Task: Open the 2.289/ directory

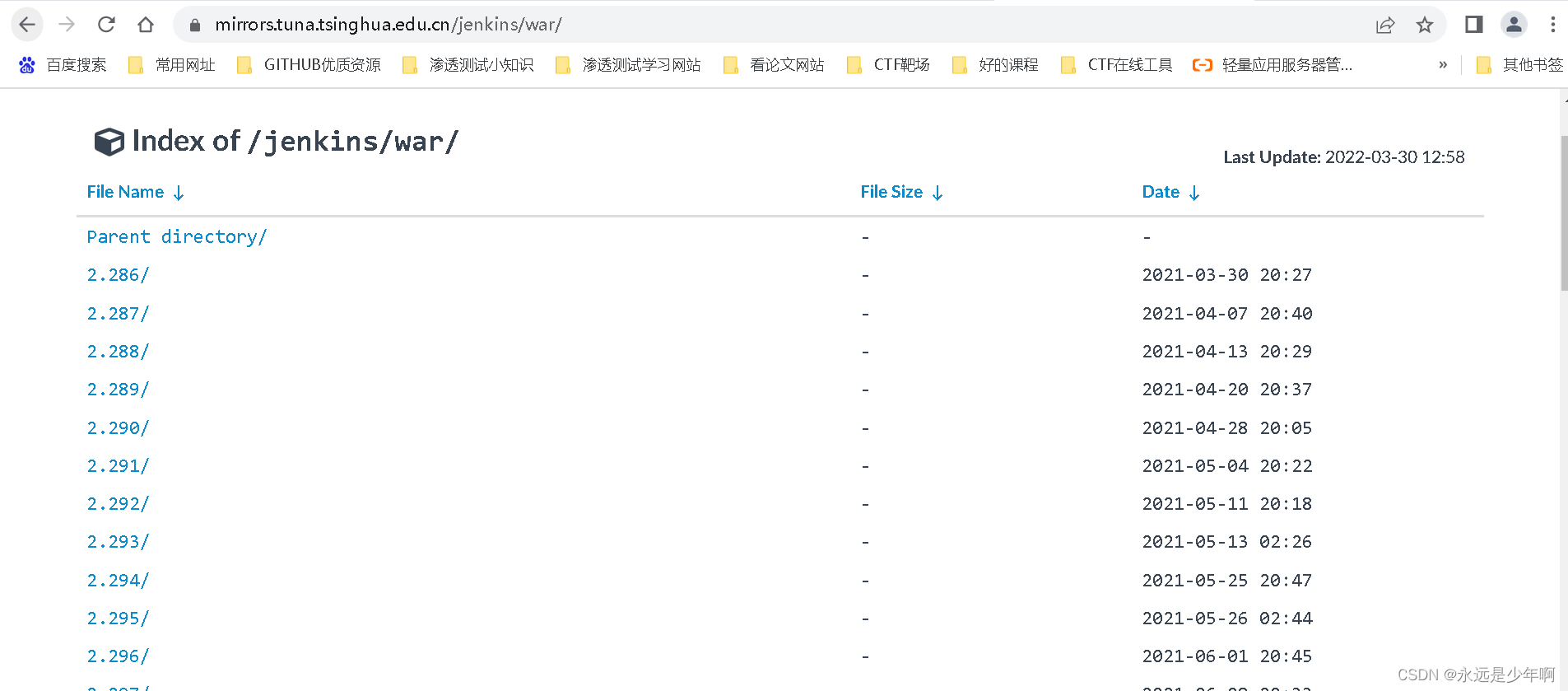Action: pos(119,390)
